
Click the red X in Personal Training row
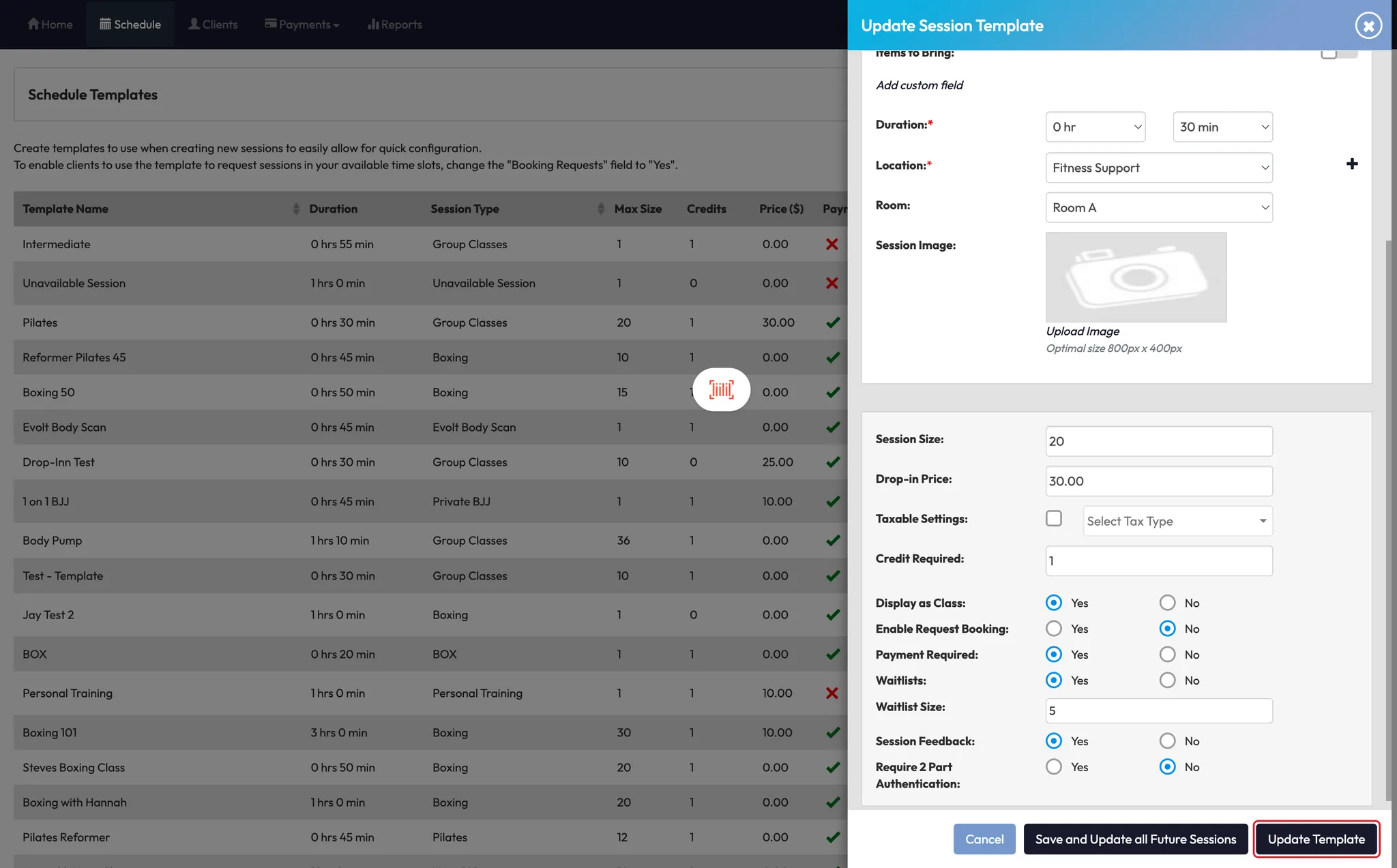pyautogui.click(x=832, y=693)
